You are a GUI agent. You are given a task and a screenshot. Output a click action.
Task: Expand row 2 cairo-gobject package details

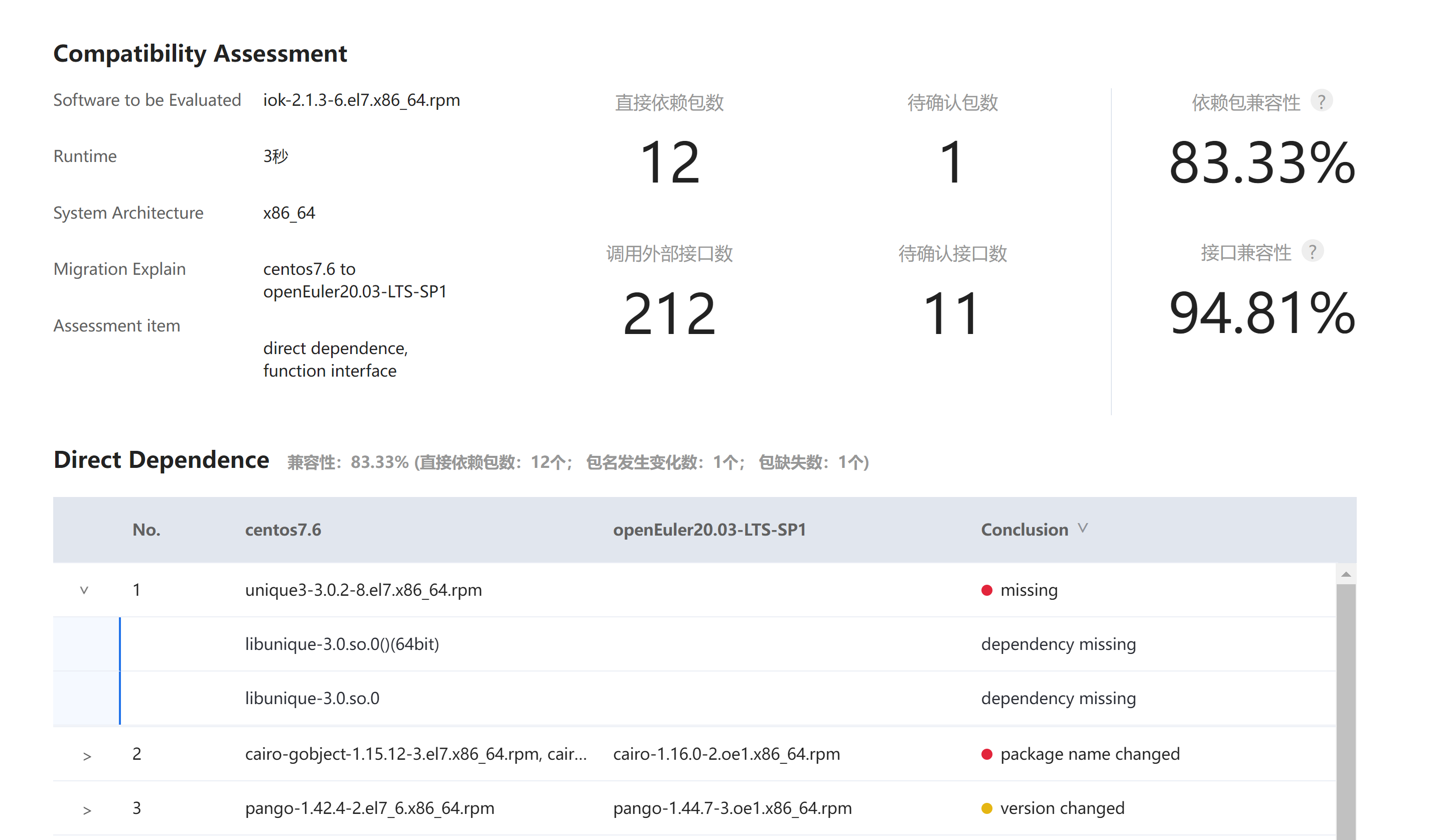tap(87, 756)
